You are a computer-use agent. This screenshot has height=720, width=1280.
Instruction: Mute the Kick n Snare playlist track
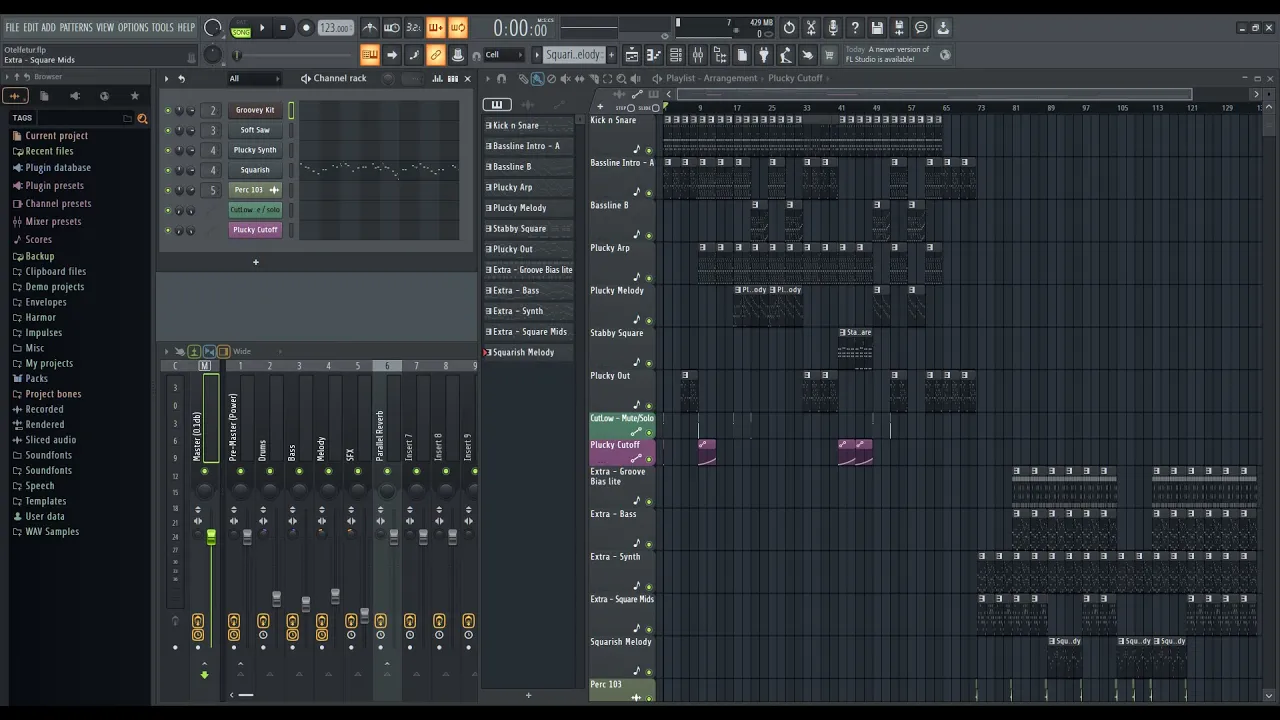649,150
